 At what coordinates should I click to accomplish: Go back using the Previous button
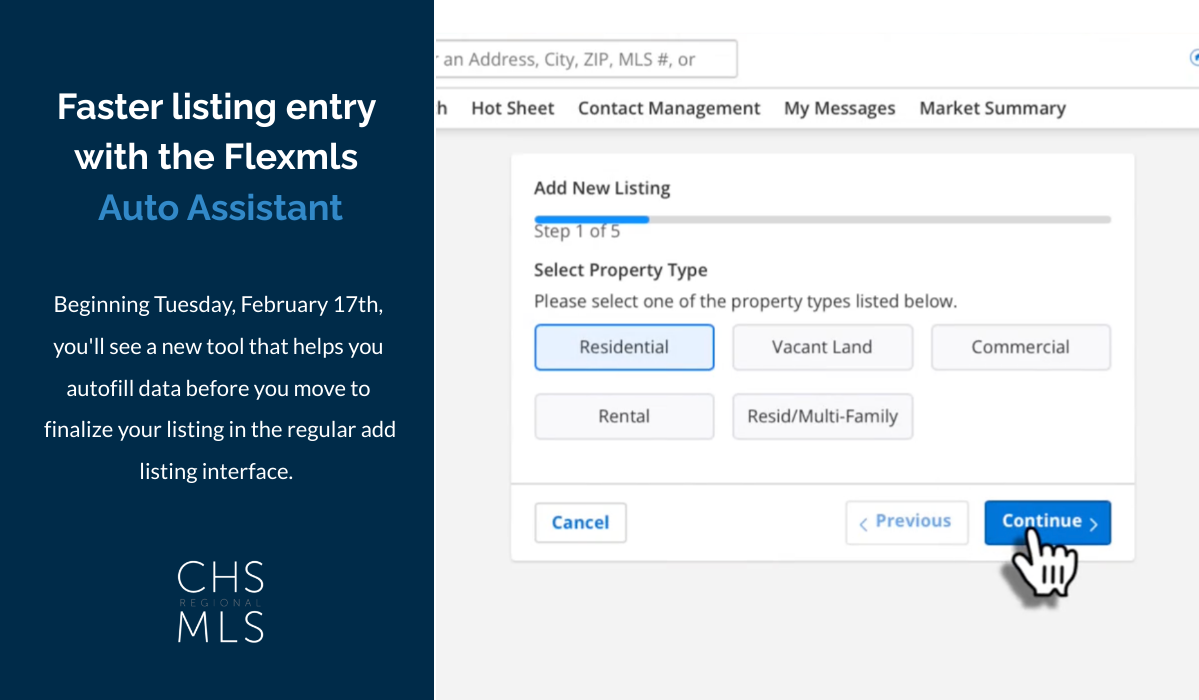(x=906, y=522)
